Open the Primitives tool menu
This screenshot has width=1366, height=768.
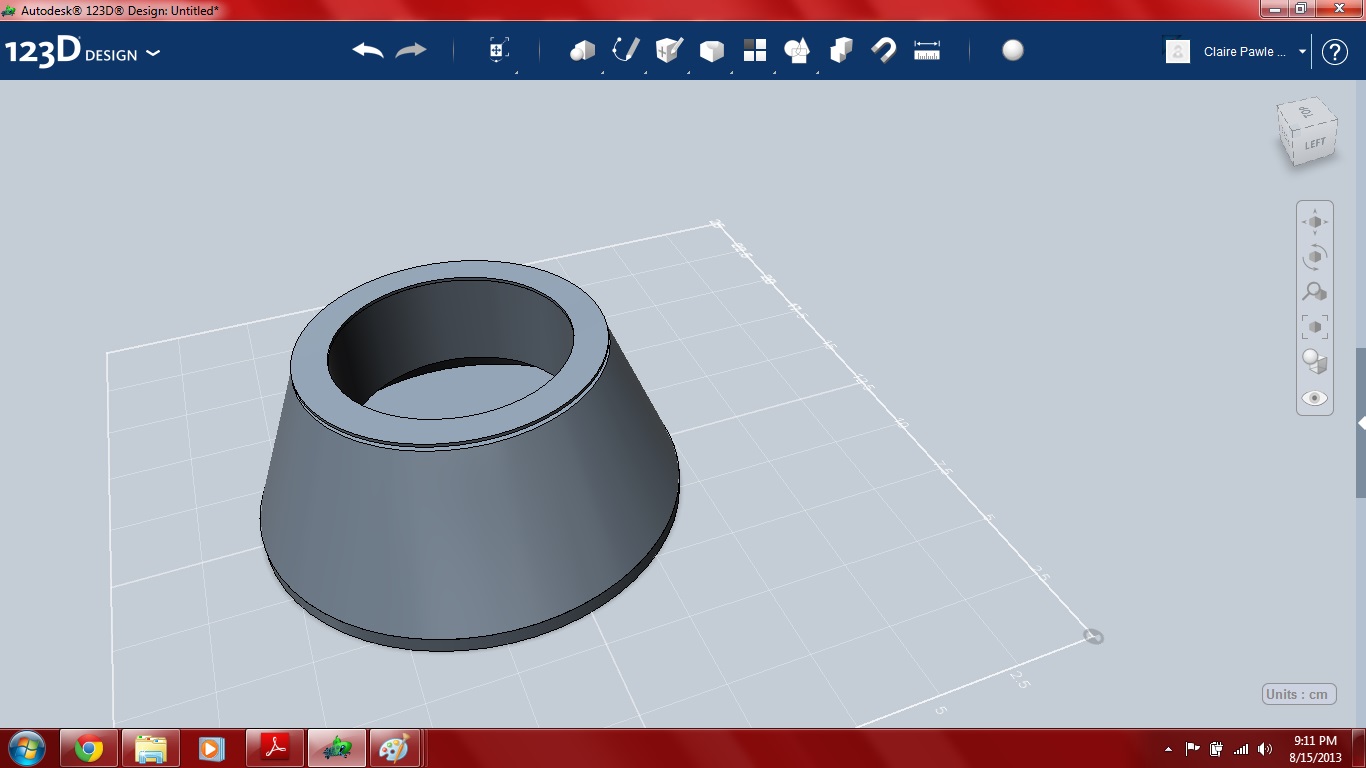click(x=583, y=50)
